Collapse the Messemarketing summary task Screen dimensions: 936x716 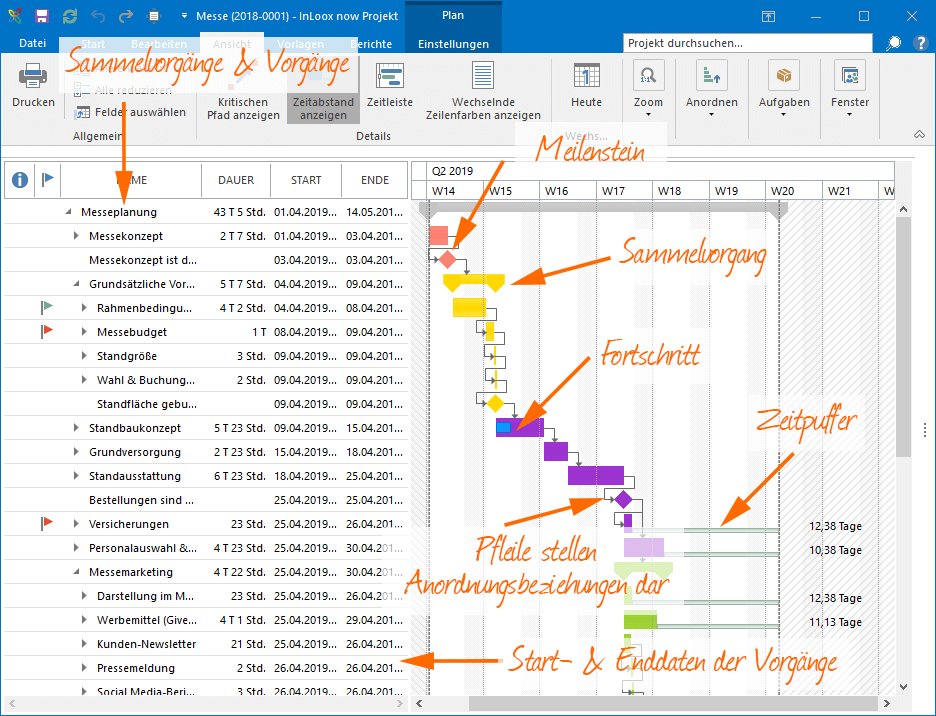76,571
